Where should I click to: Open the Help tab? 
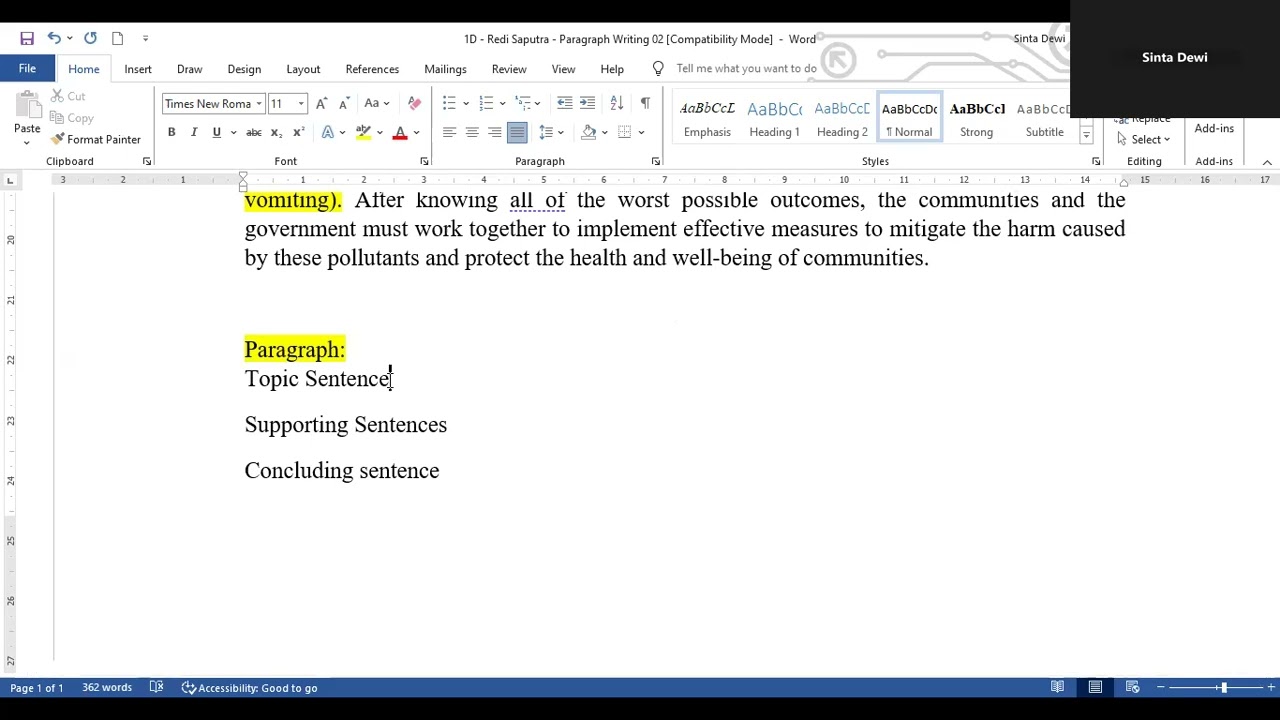[x=612, y=69]
